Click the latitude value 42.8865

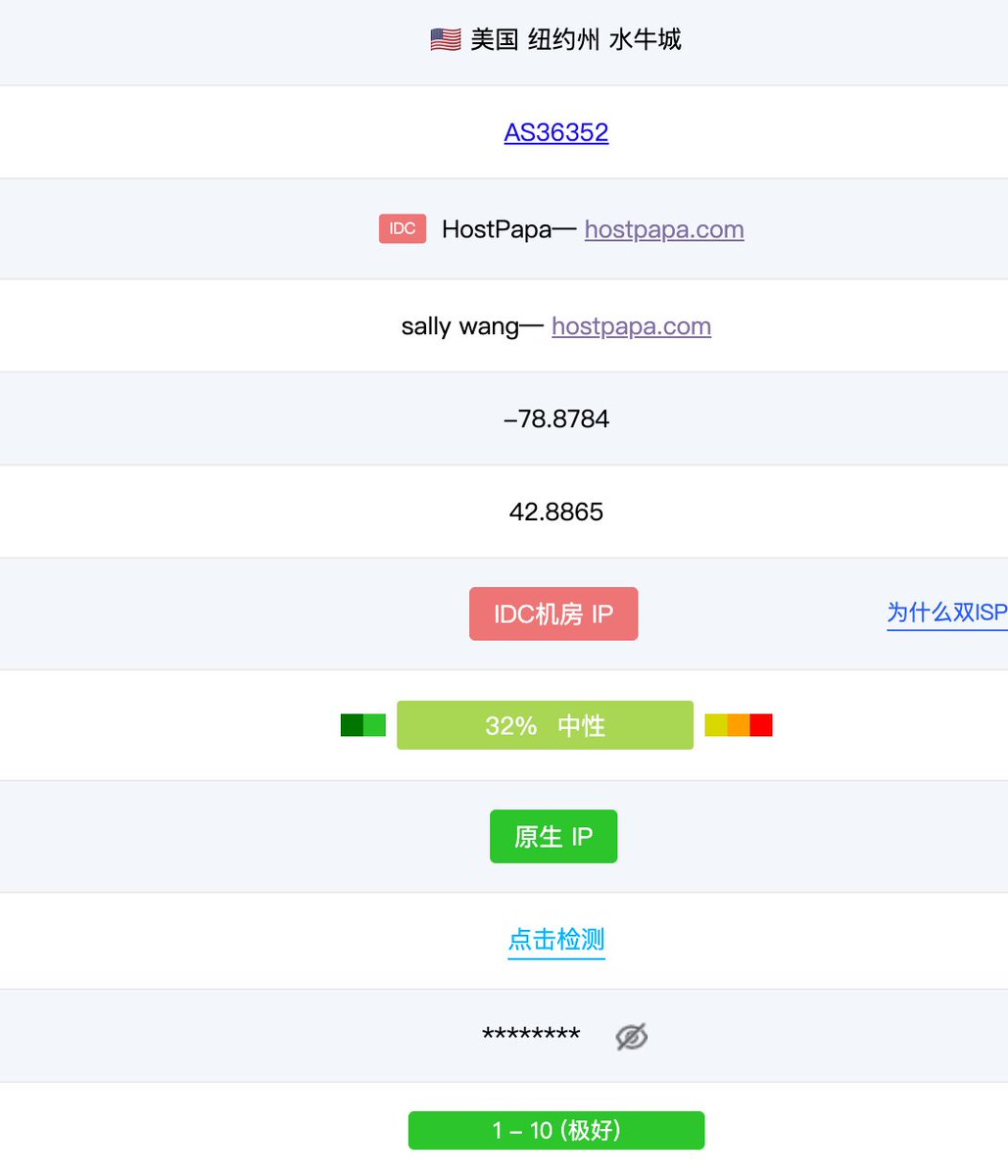coord(556,512)
